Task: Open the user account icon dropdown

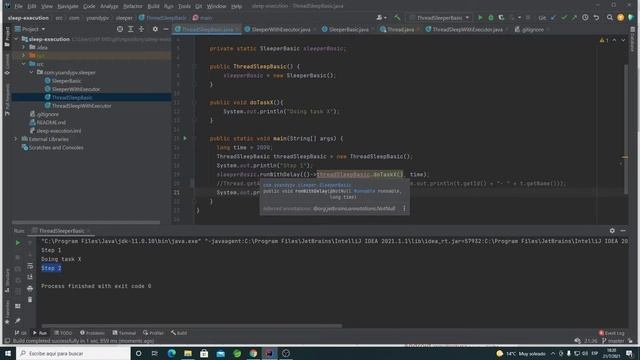Action: coord(381,18)
